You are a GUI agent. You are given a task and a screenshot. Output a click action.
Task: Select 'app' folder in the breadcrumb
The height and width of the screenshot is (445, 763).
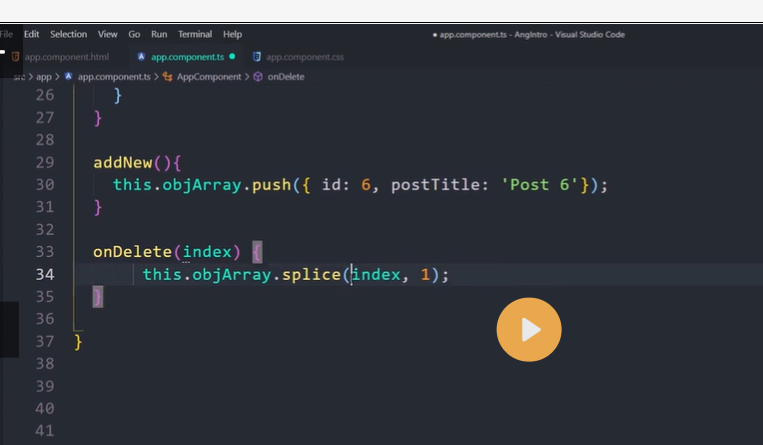point(43,77)
